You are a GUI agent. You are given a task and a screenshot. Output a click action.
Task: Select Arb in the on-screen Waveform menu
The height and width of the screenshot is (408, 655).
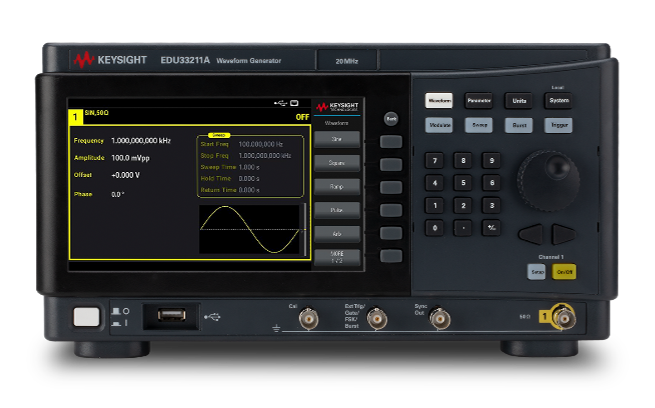(337, 234)
